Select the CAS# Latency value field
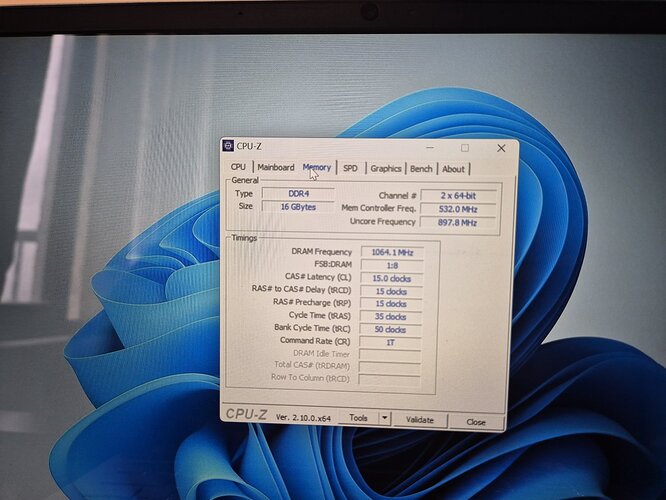Image resolution: width=666 pixels, height=500 pixels. 389,278
